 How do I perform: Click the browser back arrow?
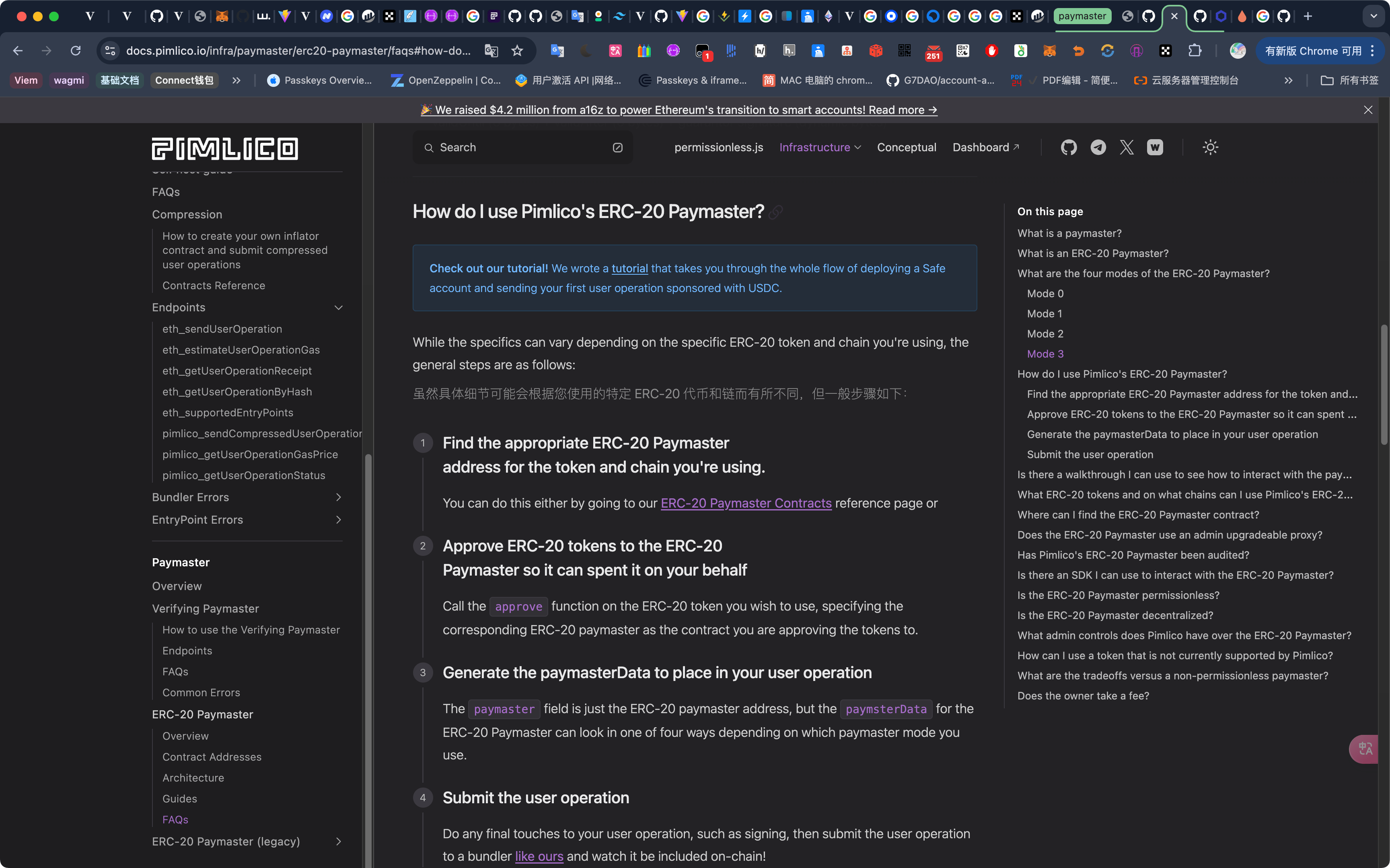18,51
